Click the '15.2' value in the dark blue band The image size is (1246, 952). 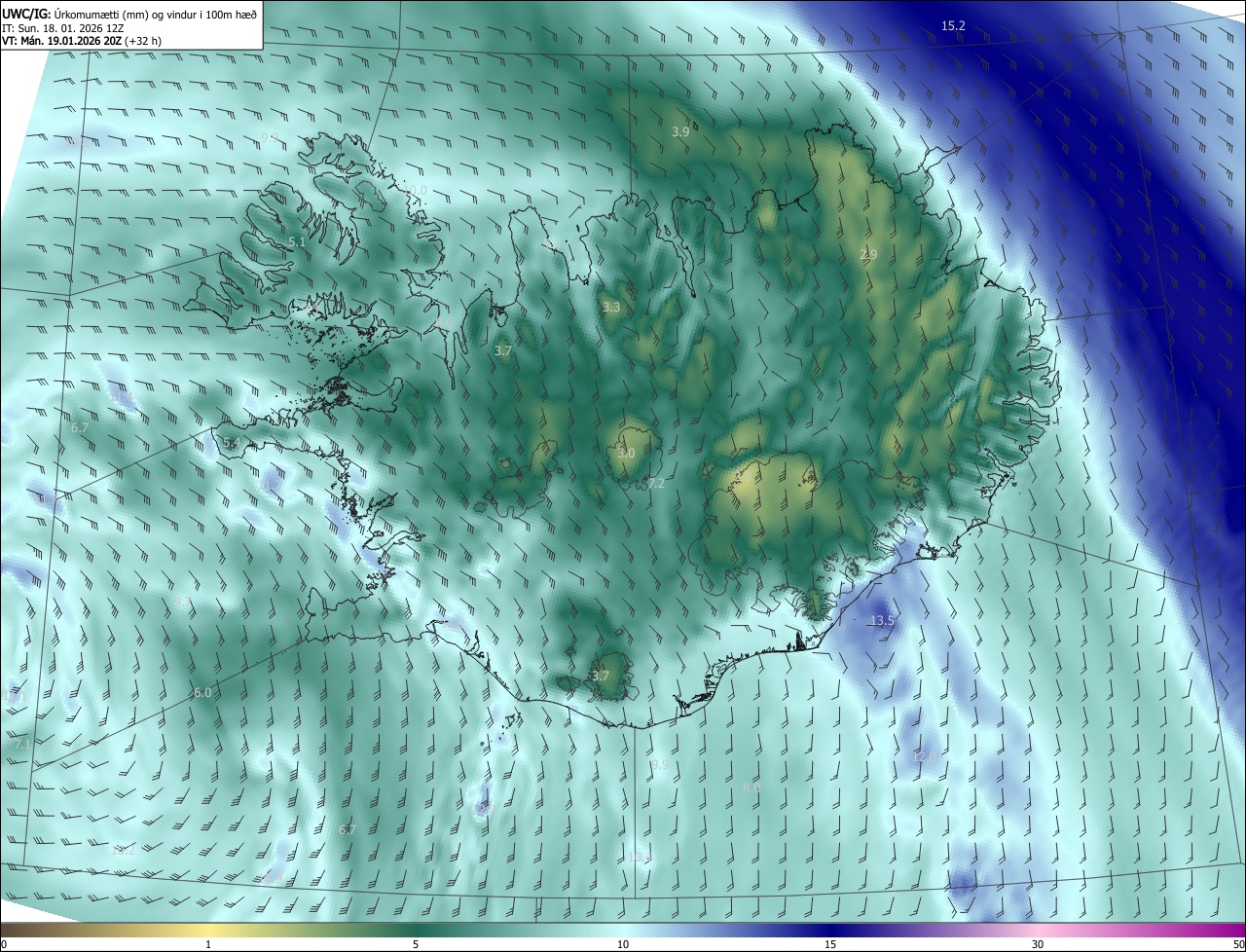[953, 25]
